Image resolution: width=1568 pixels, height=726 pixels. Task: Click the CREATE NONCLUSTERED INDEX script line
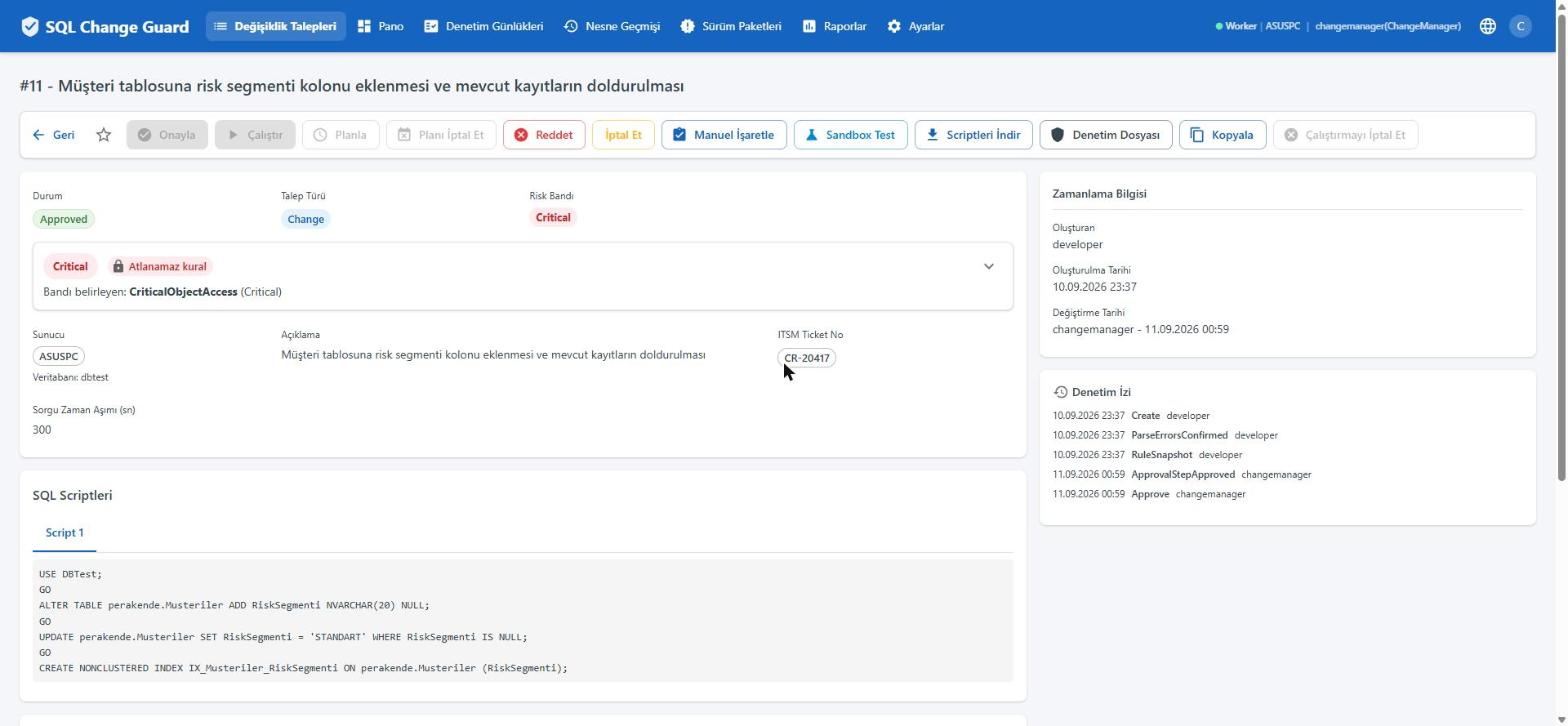pos(303,668)
